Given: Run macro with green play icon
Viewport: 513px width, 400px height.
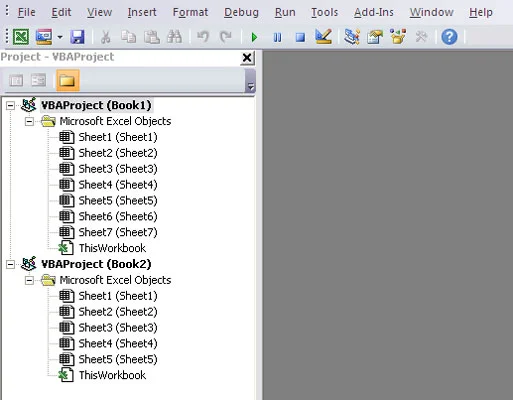Looking at the screenshot, I should coord(254,37).
